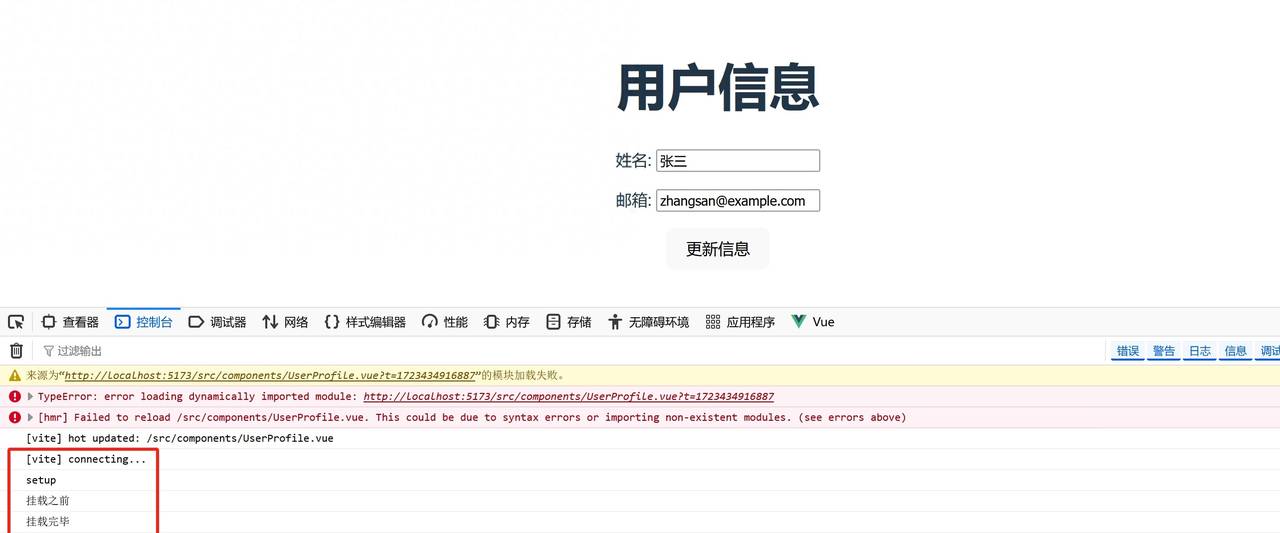Viewport: 1280px width, 533px height.
Task: Click the yellow warning triangle icon
Action: (x=15, y=376)
